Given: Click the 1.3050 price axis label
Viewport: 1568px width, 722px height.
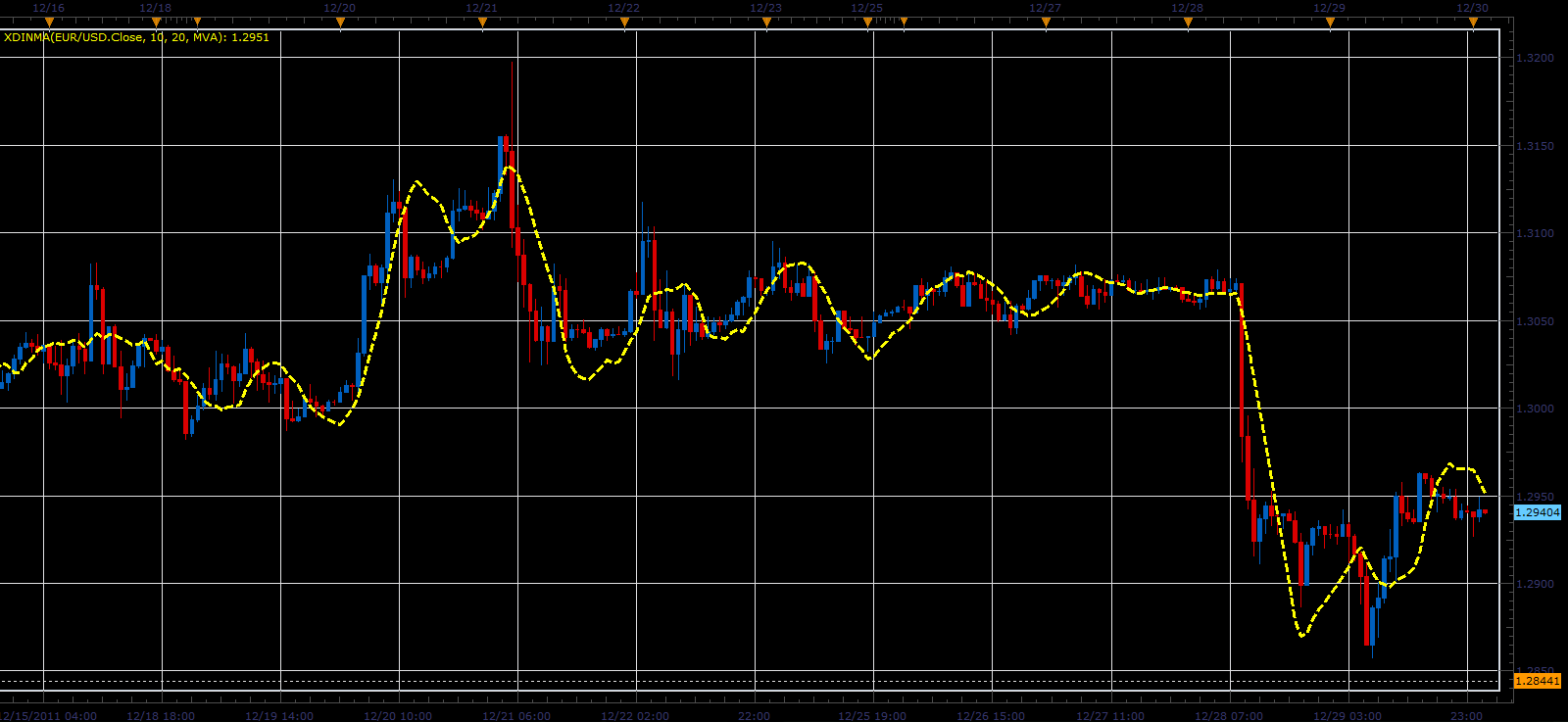Looking at the screenshot, I should [1535, 321].
